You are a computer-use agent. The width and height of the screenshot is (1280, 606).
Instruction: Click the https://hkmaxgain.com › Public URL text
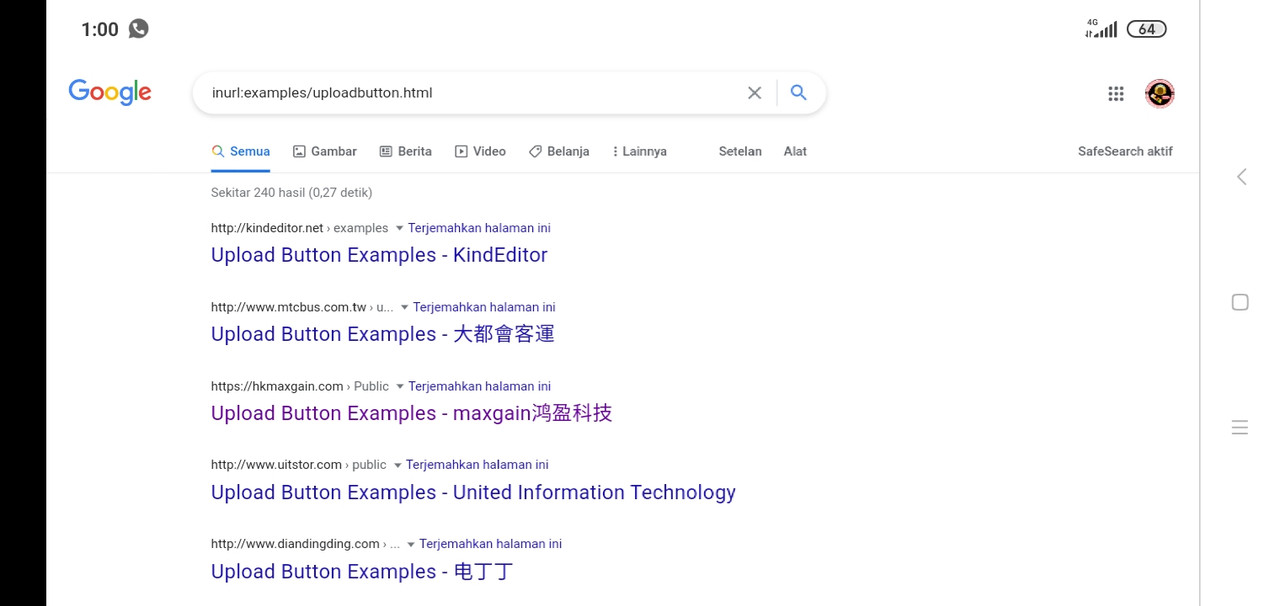coord(300,386)
